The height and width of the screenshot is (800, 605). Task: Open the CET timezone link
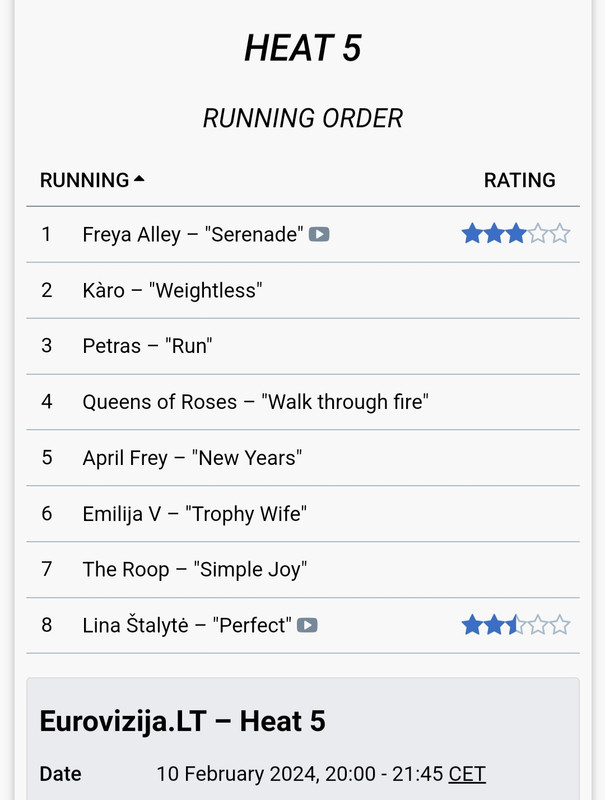click(x=467, y=774)
